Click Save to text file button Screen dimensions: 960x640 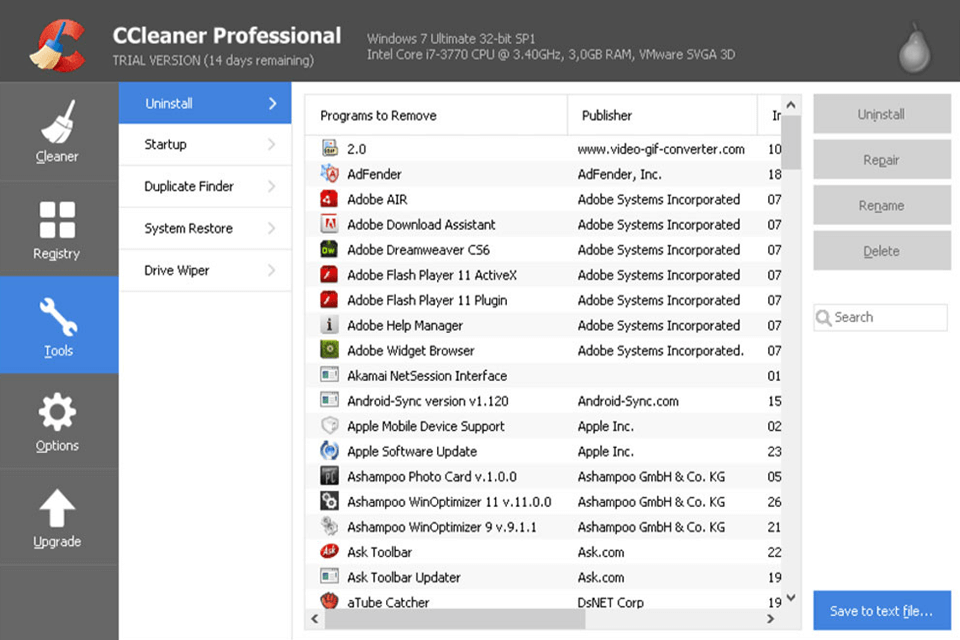tap(881, 611)
